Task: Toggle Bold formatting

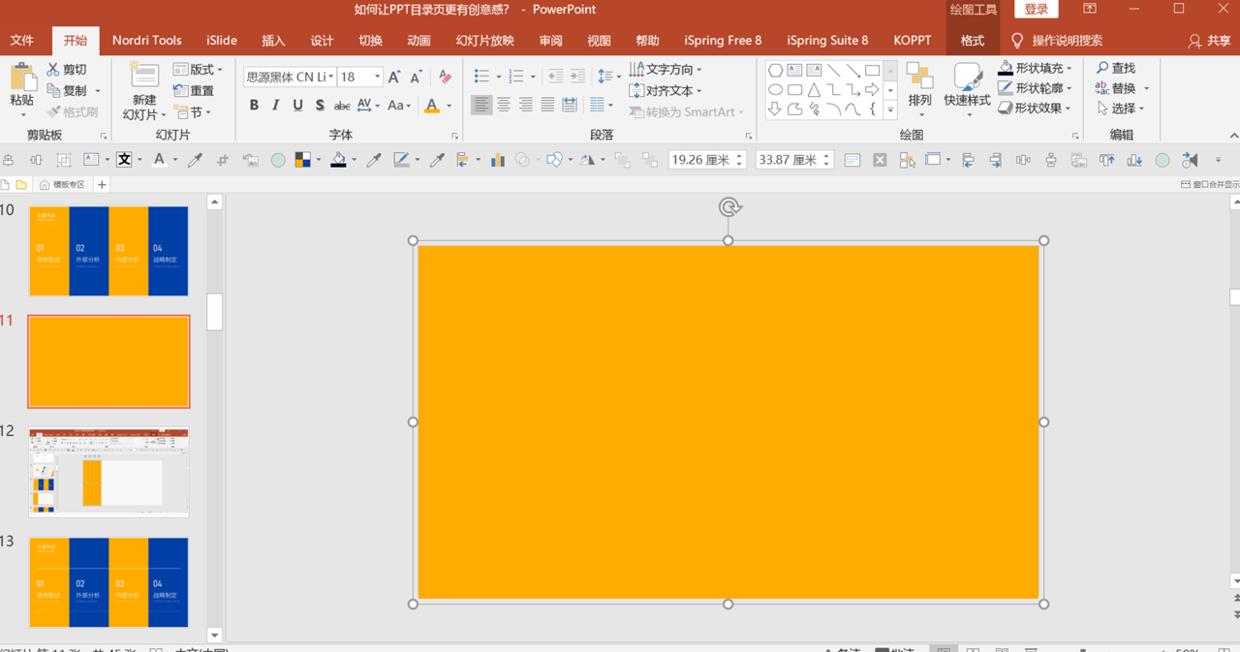Action: pyautogui.click(x=254, y=105)
